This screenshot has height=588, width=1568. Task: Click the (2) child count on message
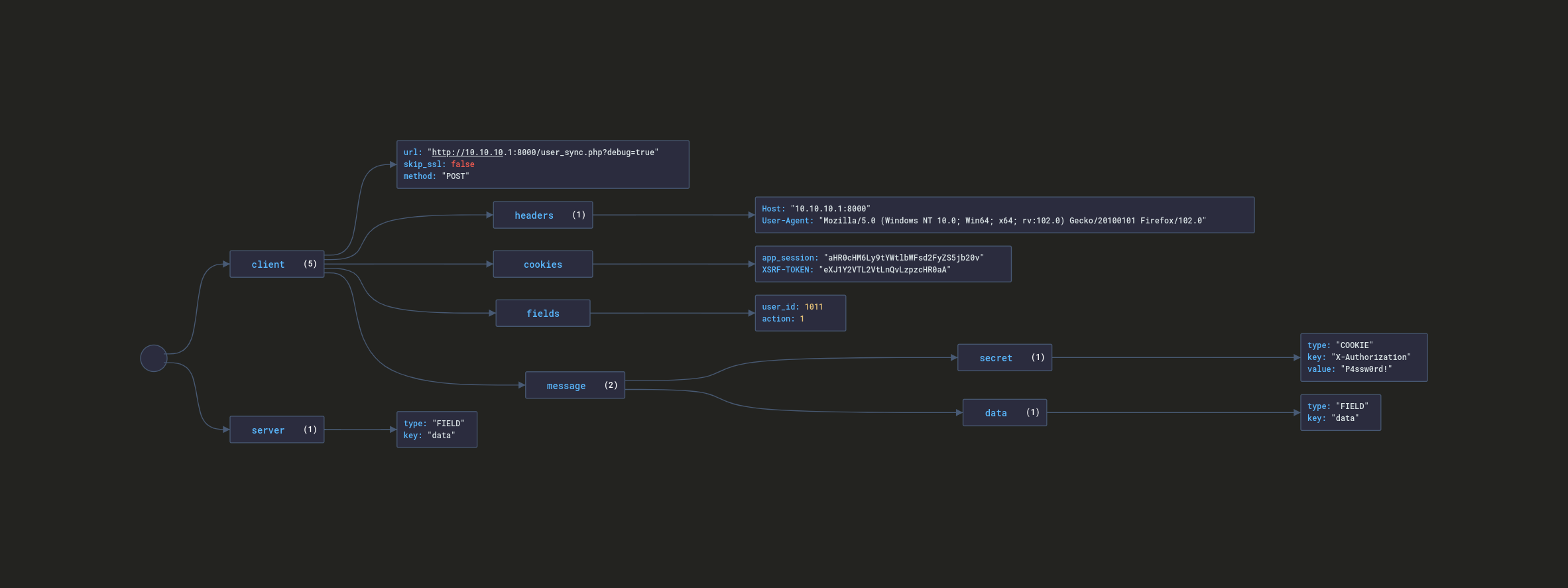click(611, 385)
